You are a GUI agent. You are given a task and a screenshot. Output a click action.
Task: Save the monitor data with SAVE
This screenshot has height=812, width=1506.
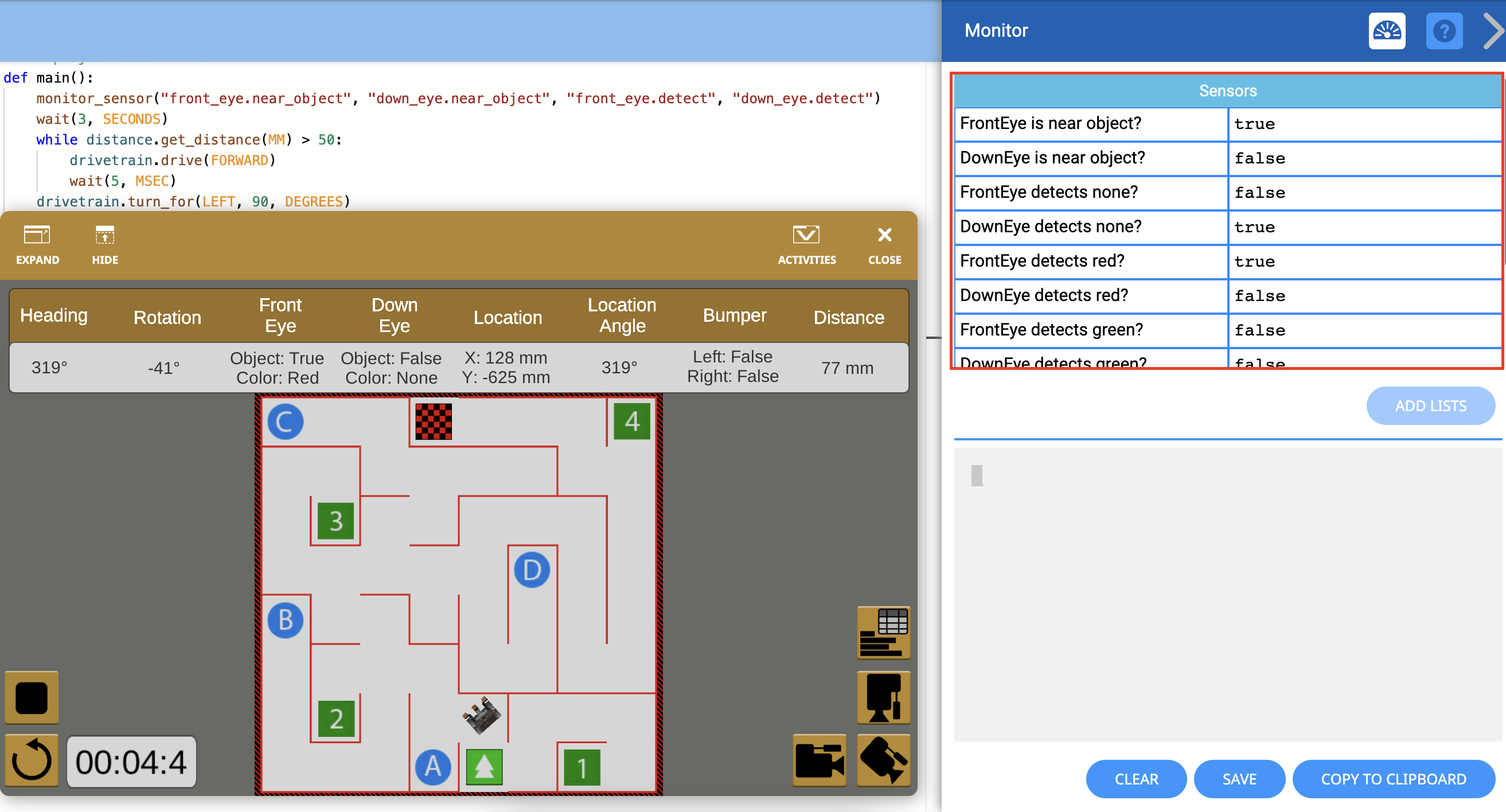(x=1239, y=779)
